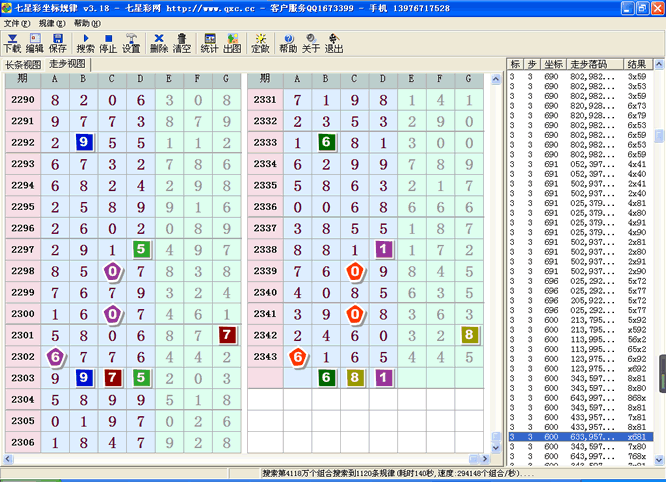Select highlighted result row x681
The image size is (666, 482).
click(x=581, y=437)
